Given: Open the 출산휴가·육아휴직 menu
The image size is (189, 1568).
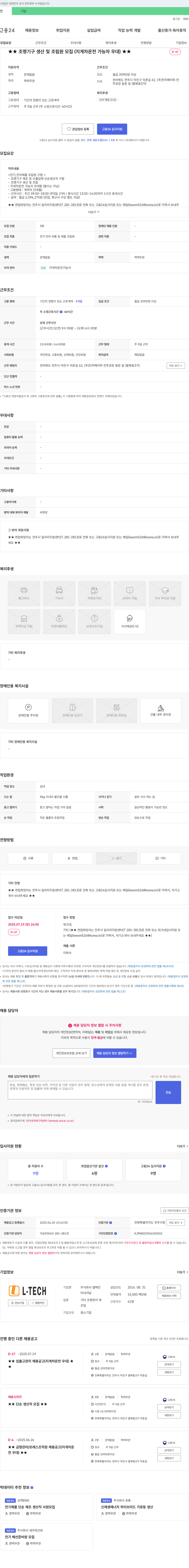Looking at the screenshot, I should tap(172, 30).
